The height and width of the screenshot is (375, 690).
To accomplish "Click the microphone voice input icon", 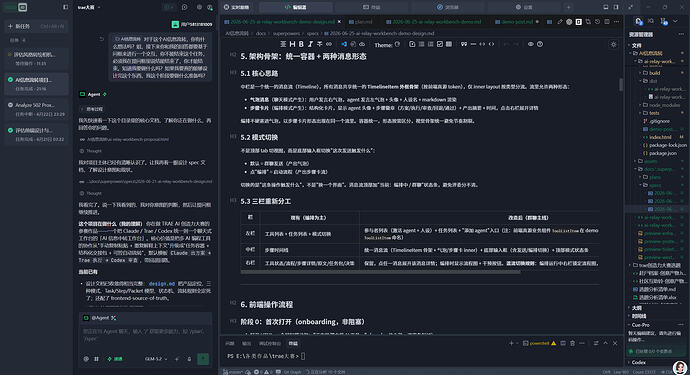I will [x=189, y=359].
